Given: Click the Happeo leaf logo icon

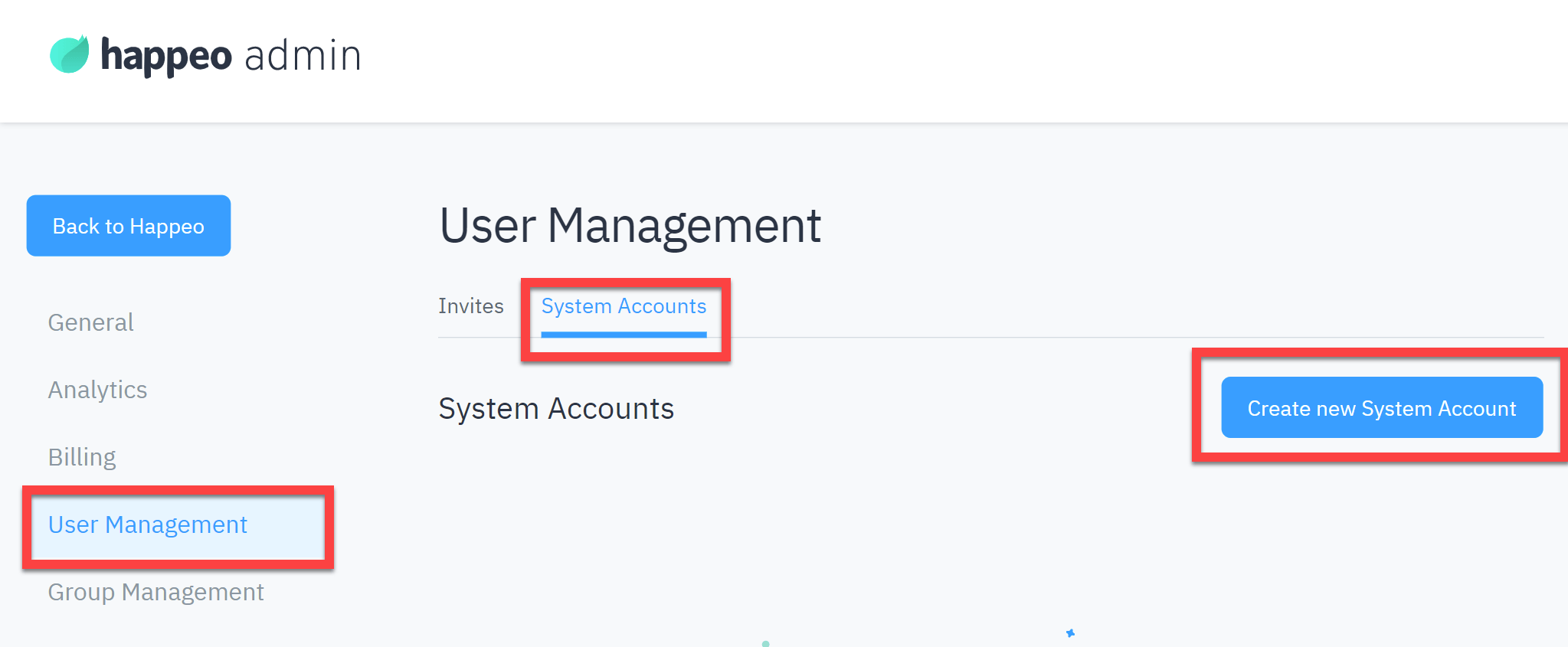Looking at the screenshot, I should tap(70, 54).
